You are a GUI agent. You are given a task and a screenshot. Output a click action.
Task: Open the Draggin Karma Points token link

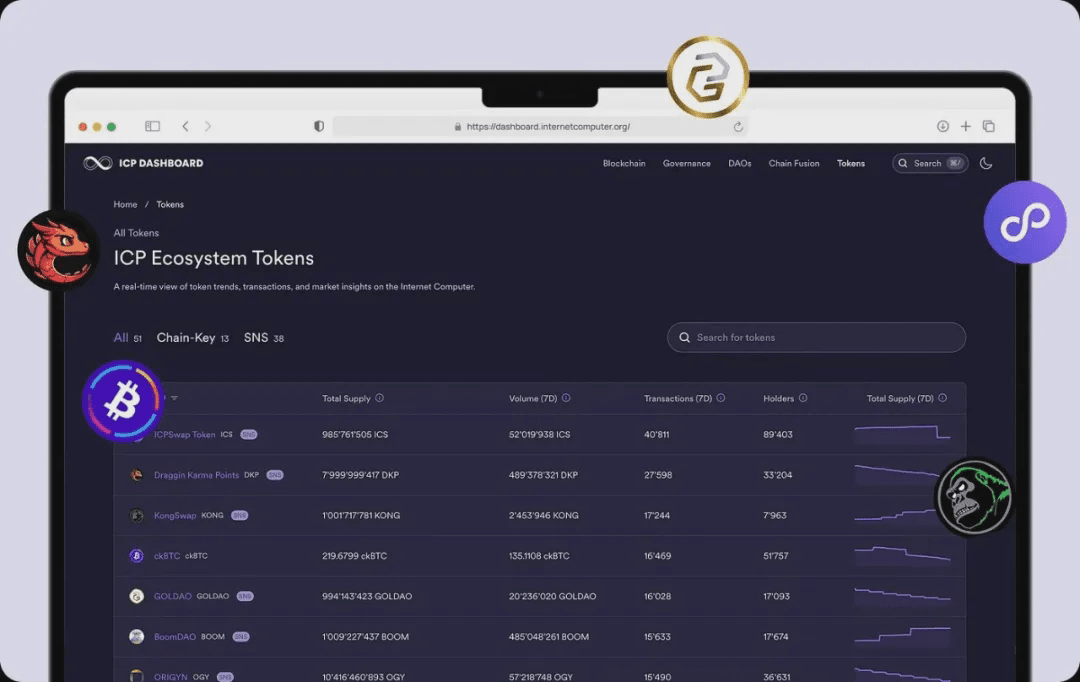pyautogui.click(x=198, y=475)
